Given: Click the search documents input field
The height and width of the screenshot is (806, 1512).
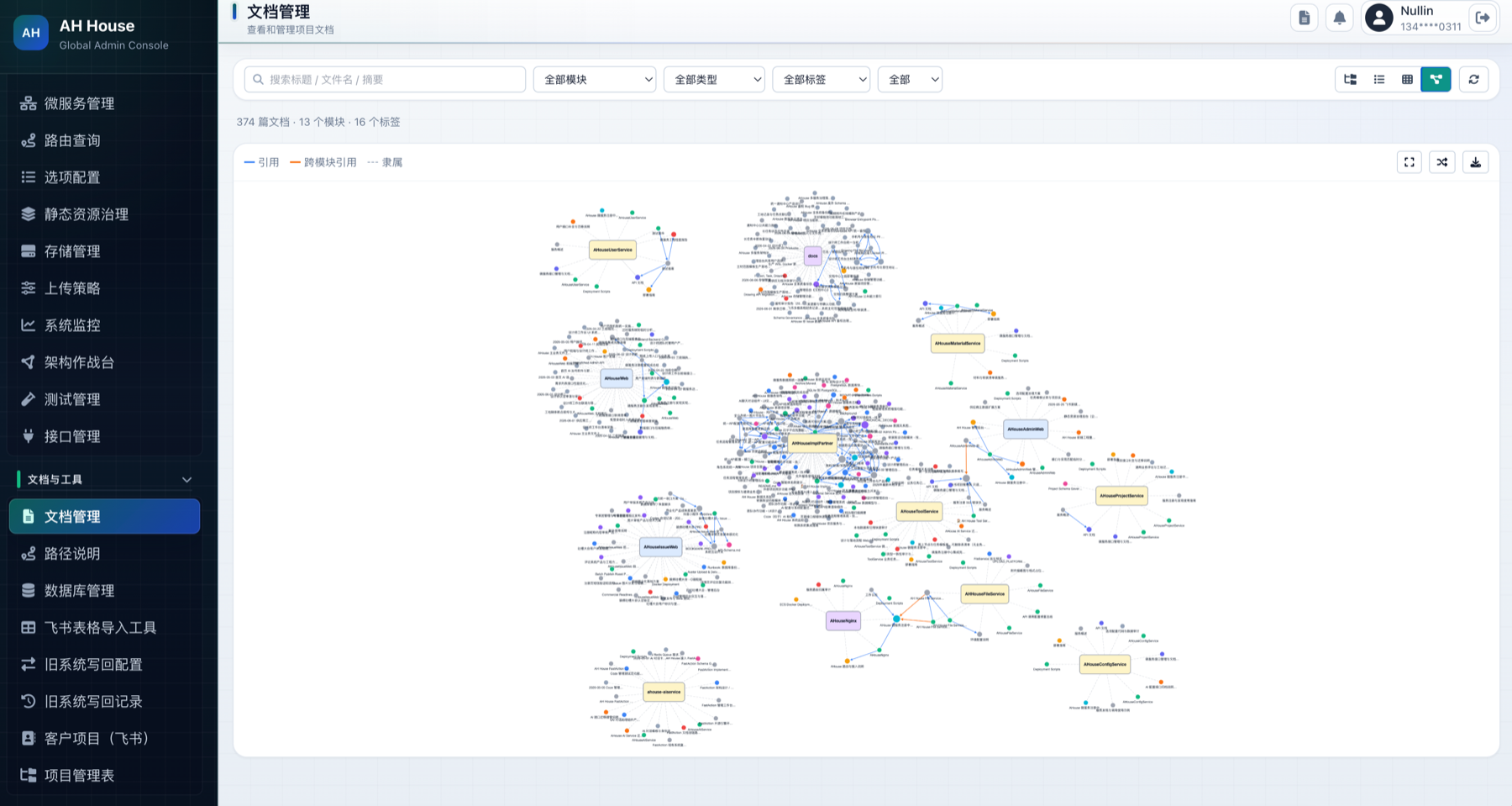Looking at the screenshot, I should [x=385, y=80].
